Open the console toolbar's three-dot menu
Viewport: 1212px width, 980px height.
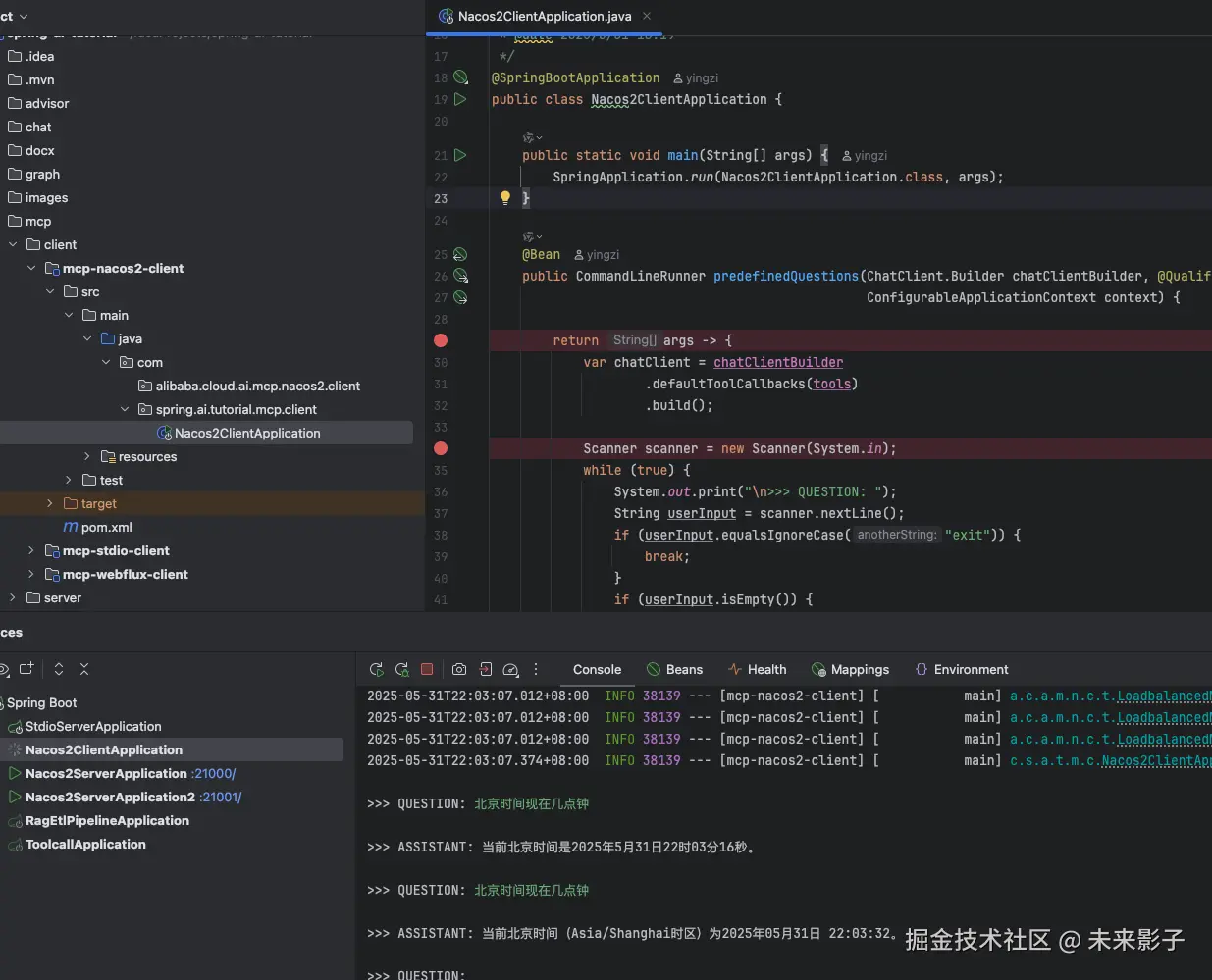536,670
